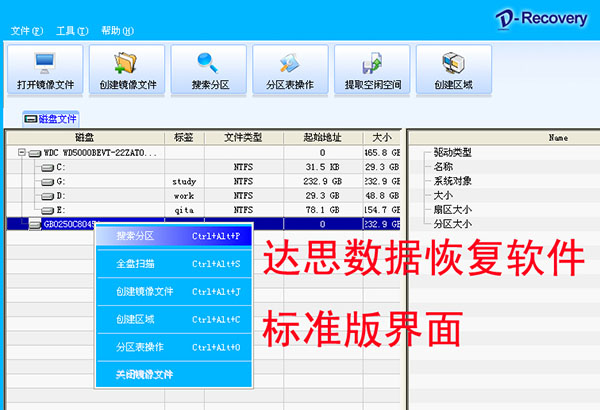Choose 全盘扫描 from the context menu
Screen dimensions: 600x410
coord(174,264)
